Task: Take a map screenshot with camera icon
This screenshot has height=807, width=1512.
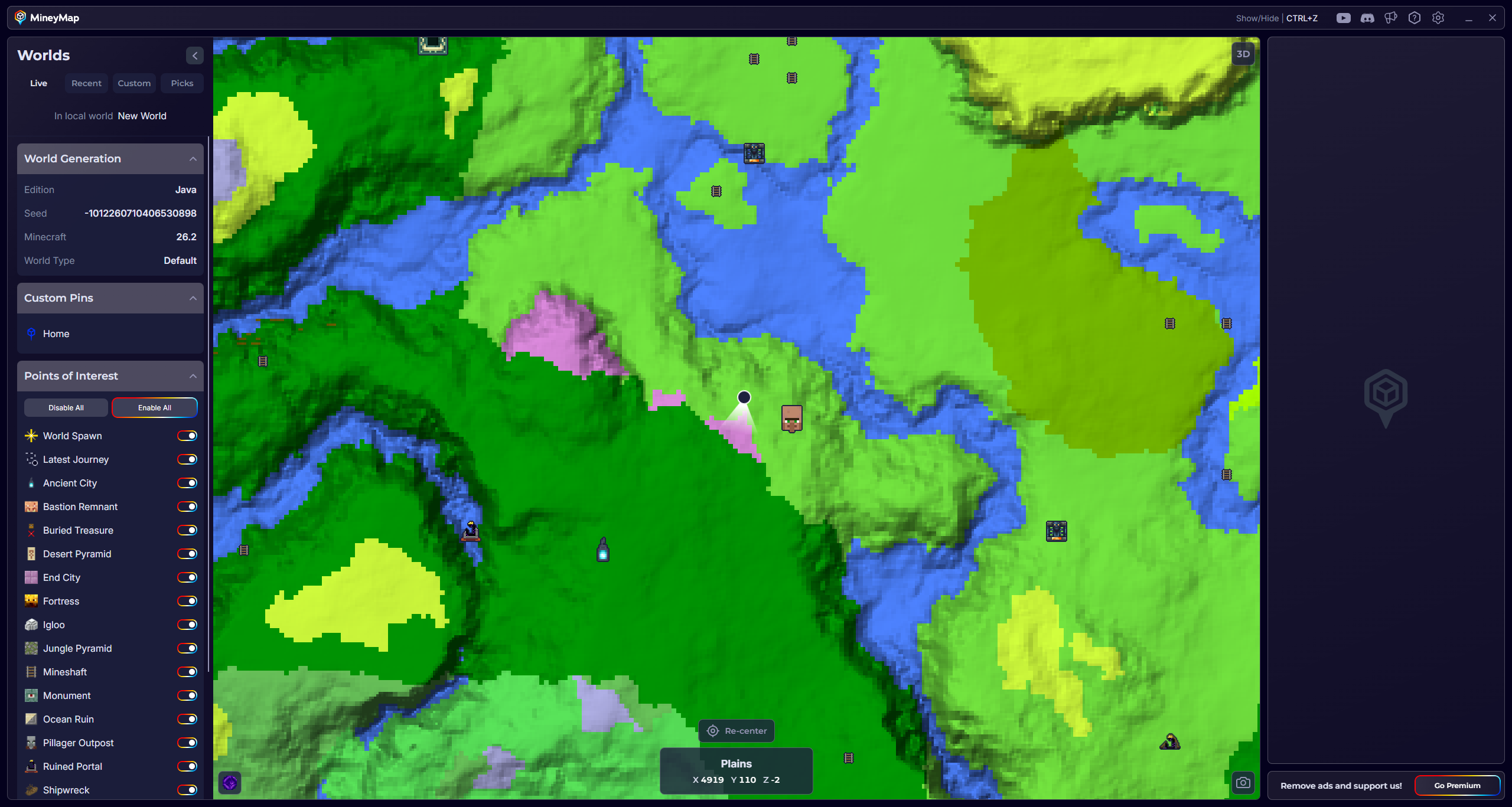Action: point(1243,783)
